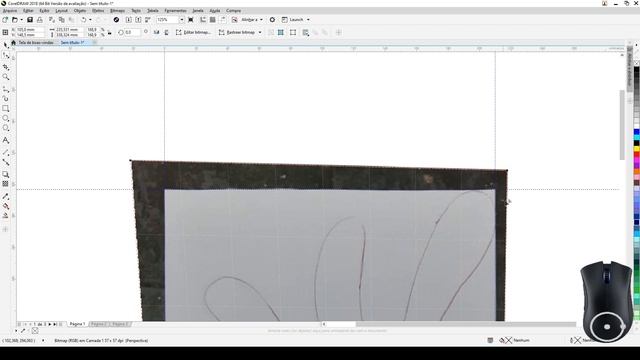Select the Artistic Media tool

(6, 98)
